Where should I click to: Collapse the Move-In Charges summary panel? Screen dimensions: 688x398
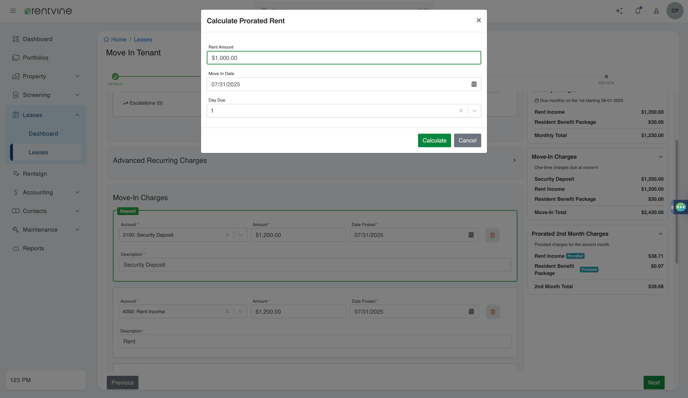(x=660, y=157)
